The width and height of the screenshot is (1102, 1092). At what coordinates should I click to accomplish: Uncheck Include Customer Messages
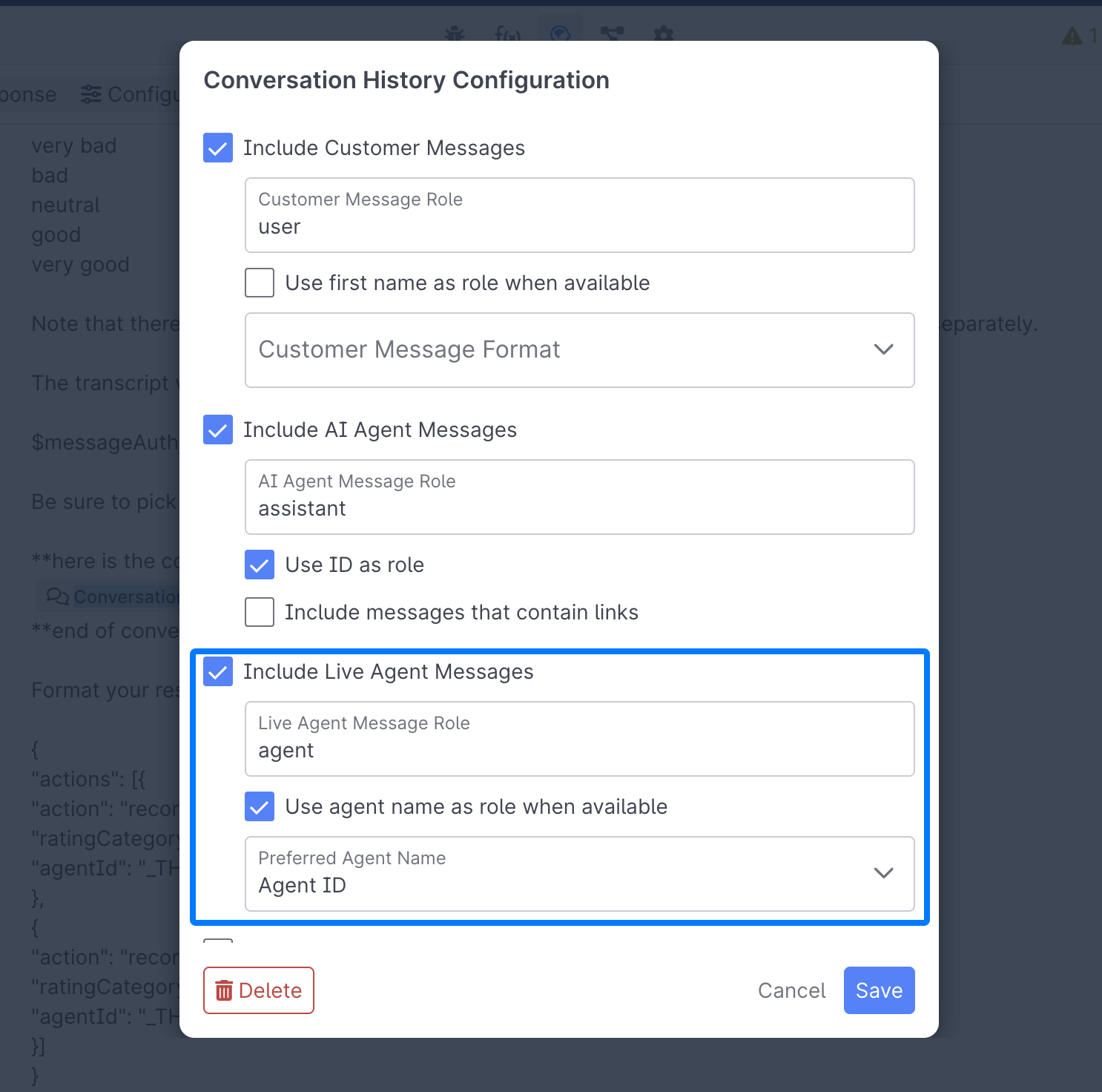pyautogui.click(x=217, y=148)
